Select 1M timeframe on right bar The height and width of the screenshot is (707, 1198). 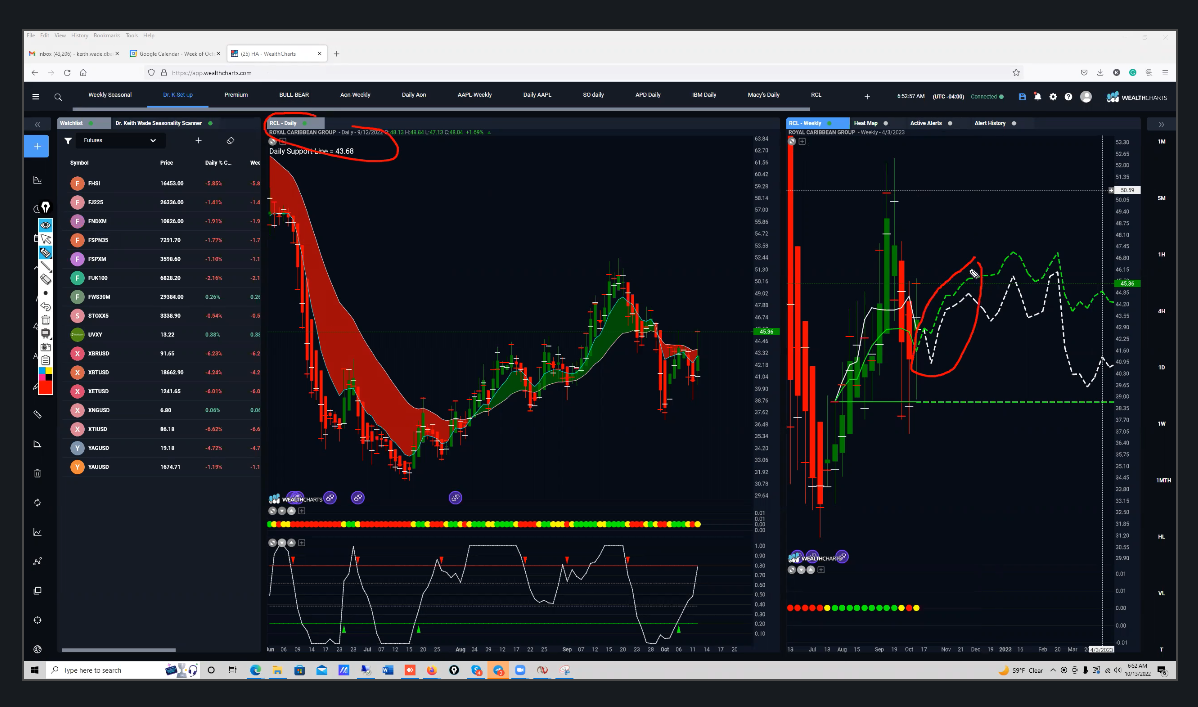point(1161,142)
